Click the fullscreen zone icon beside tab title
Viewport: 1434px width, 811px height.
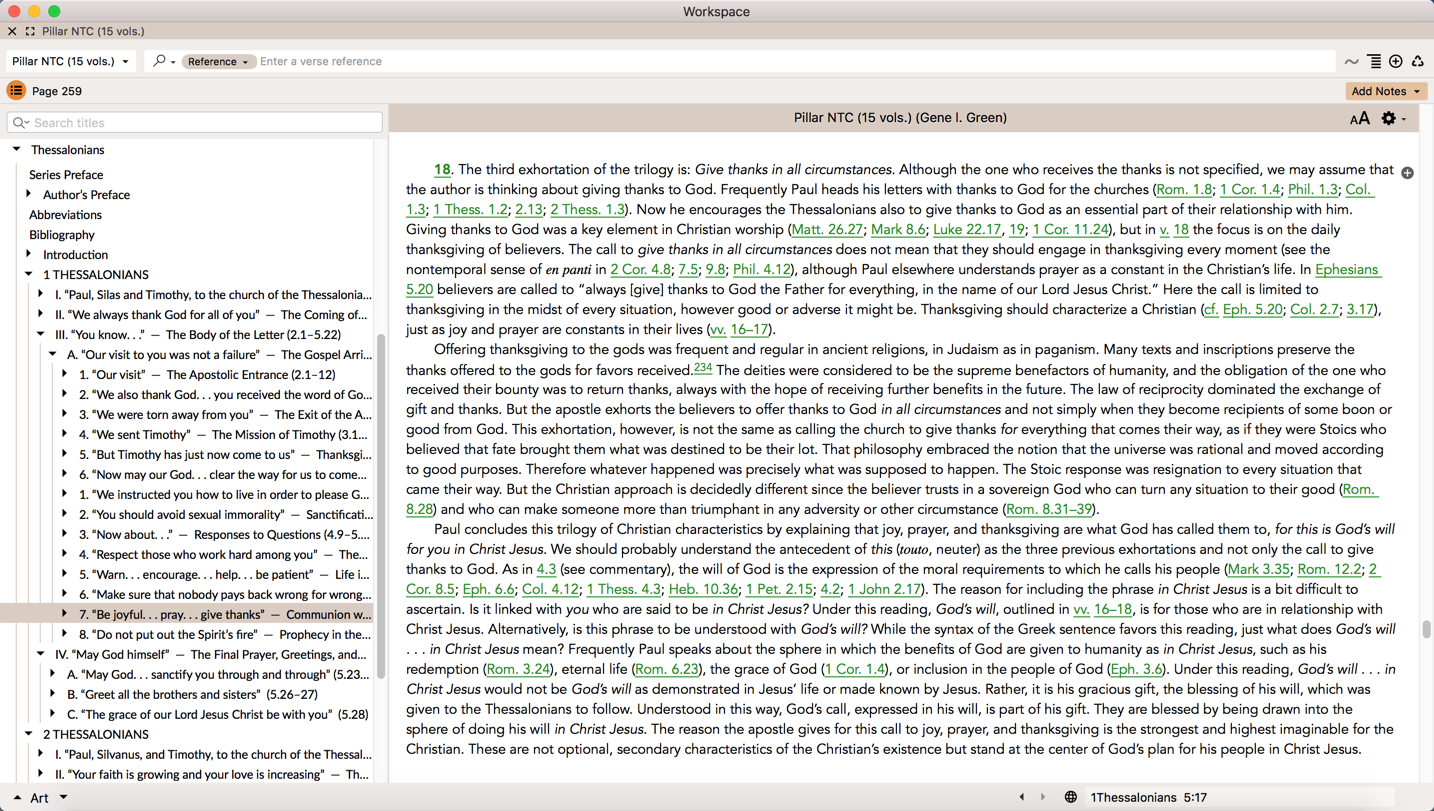click(x=30, y=32)
